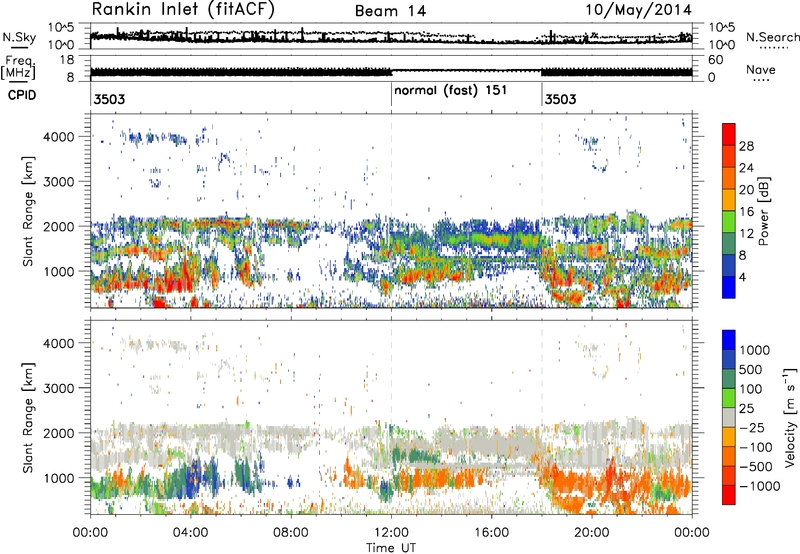Select the "Beam 14" heading
This screenshot has height=554, width=800.
390,11
